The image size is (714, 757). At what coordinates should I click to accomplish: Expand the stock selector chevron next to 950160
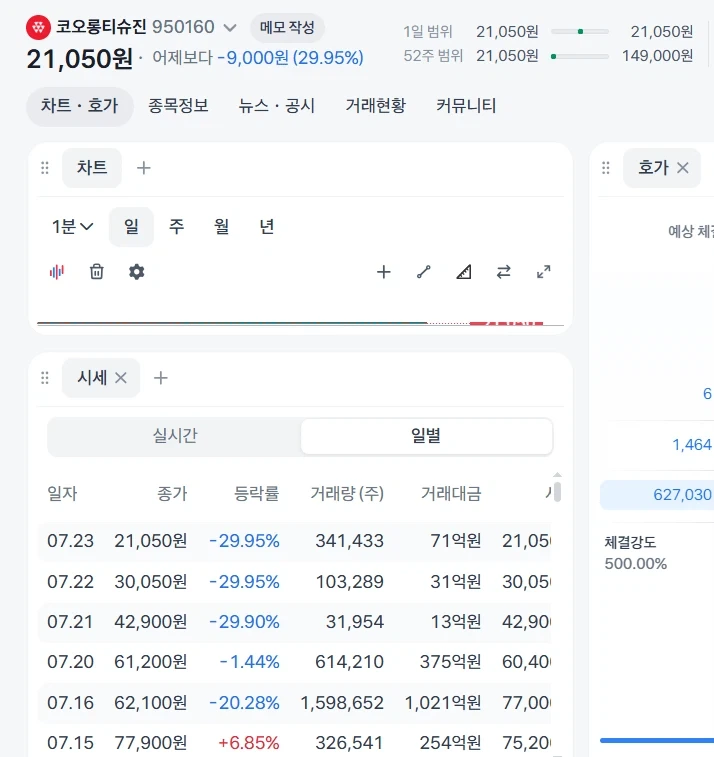click(230, 28)
